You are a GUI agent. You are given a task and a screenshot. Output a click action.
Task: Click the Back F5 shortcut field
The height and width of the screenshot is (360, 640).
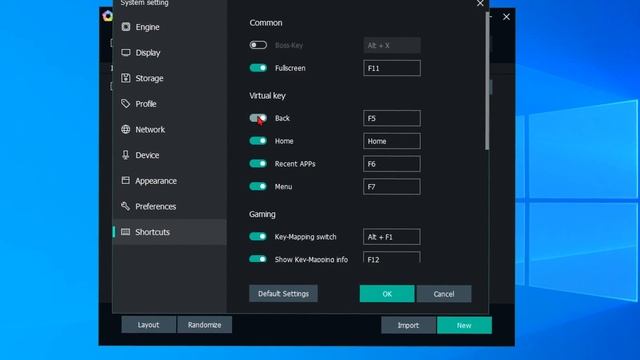[x=392, y=118]
